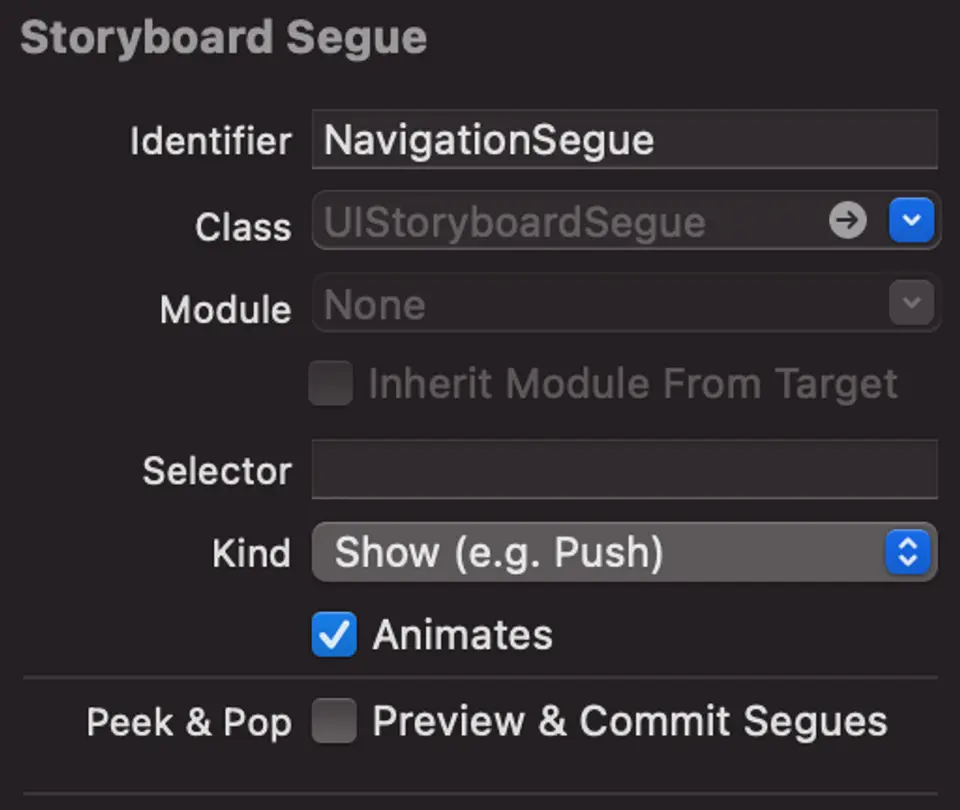Click the Kind label
The height and width of the screenshot is (810, 960).
251,553
